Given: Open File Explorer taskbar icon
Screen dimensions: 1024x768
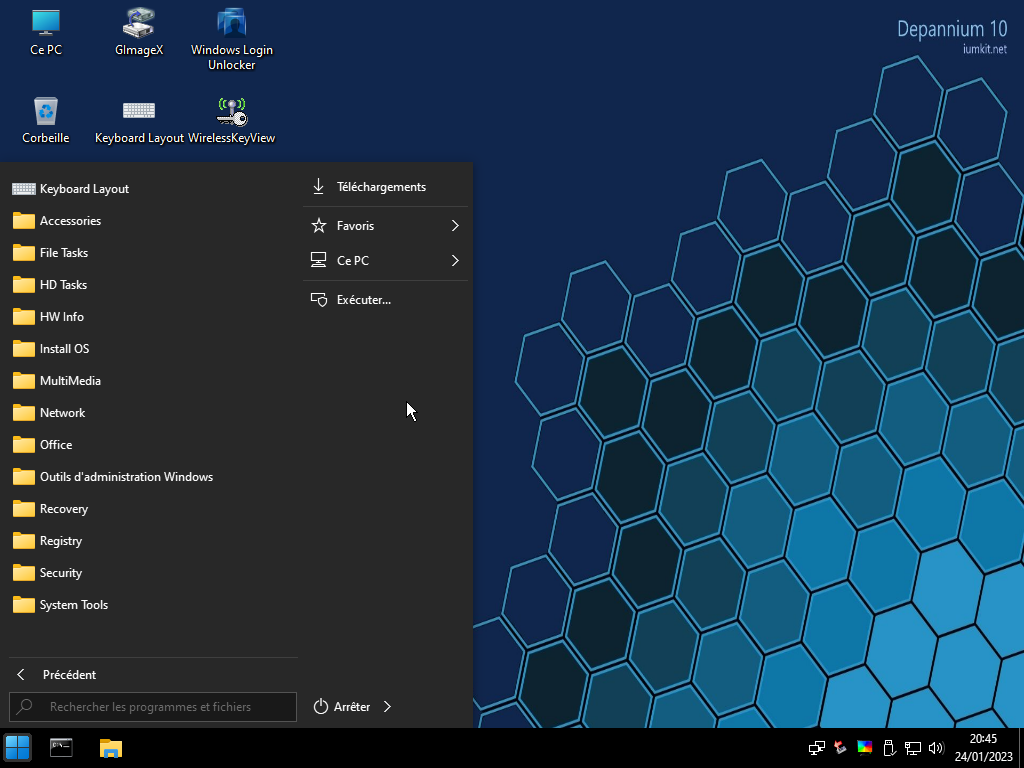Looking at the screenshot, I should tap(110, 748).
